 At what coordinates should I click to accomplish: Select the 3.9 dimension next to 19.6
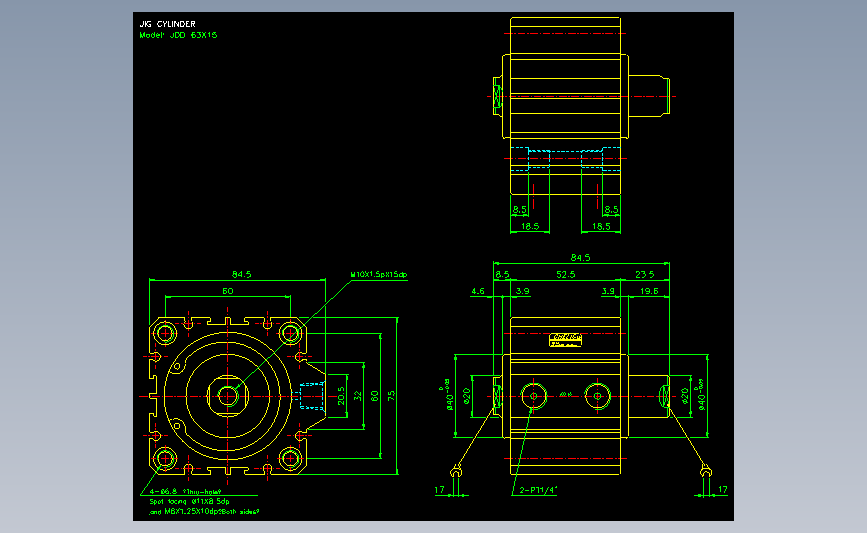[x=608, y=291]
